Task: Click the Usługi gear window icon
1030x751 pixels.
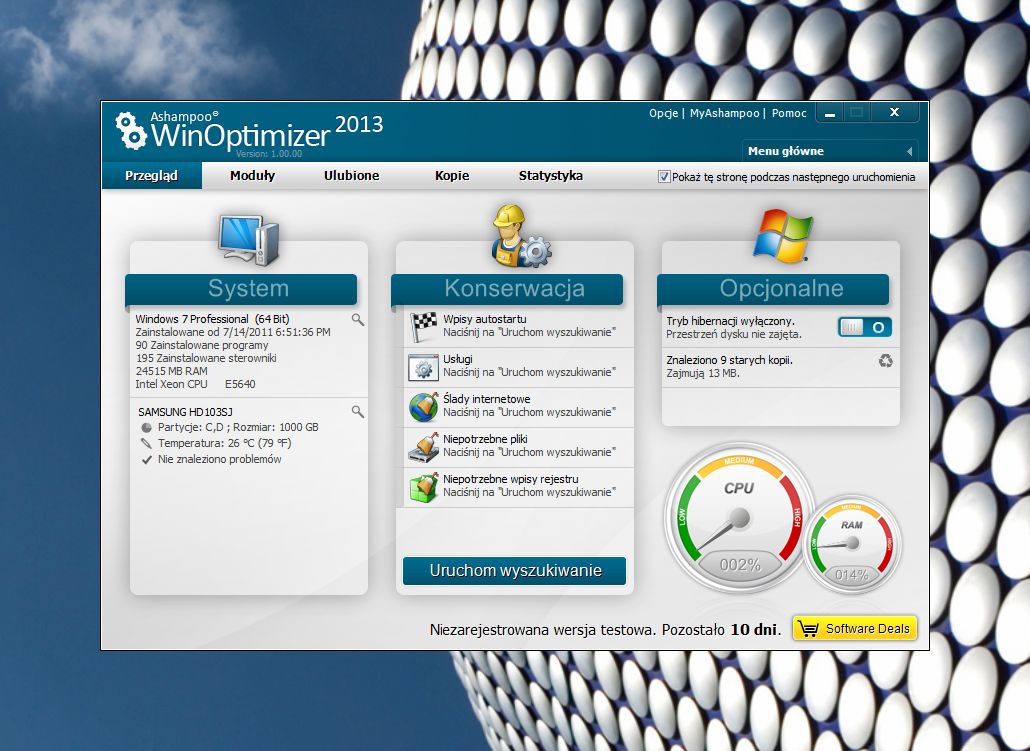Action: pos(424,367)
